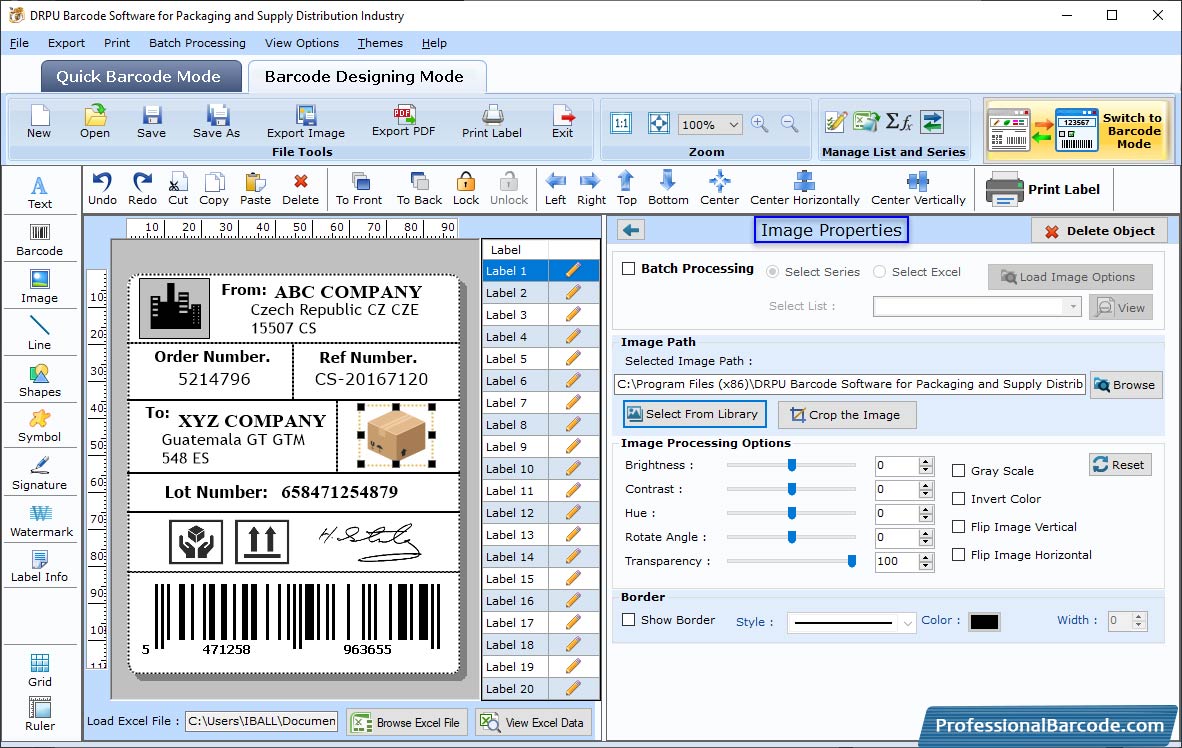Select the Barcode tool in sidebar

coord(40,240)
